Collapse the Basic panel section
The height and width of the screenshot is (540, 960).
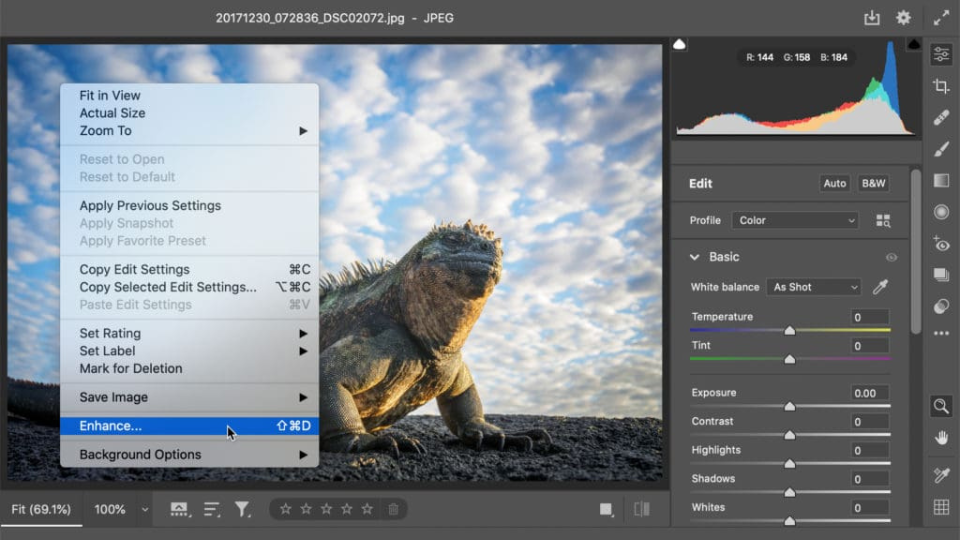[x=695, y=257]
